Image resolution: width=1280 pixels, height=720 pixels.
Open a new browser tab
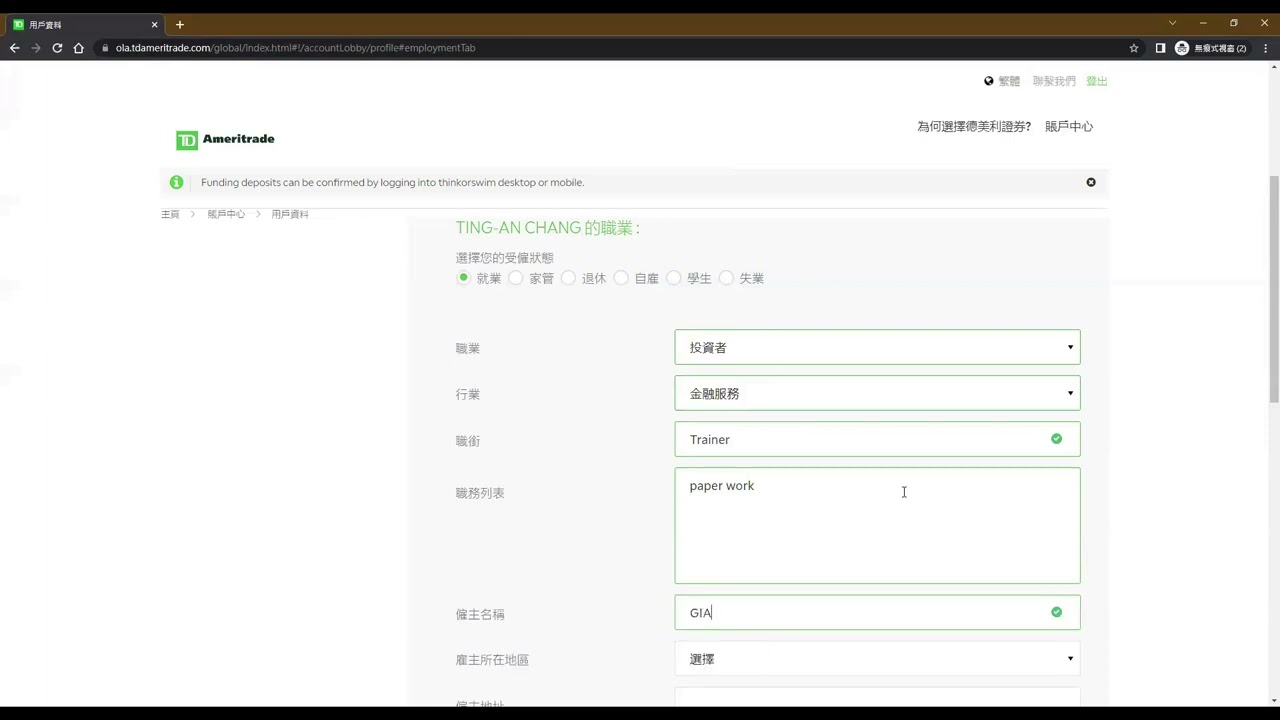180,24
